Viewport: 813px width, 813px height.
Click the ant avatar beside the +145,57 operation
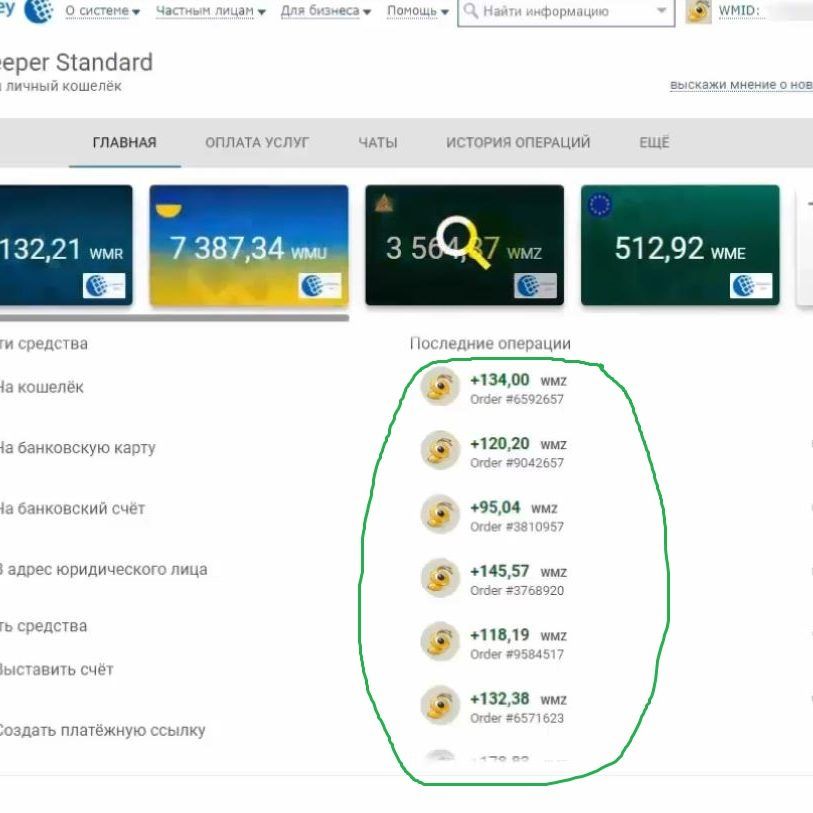tap(440, 577)
